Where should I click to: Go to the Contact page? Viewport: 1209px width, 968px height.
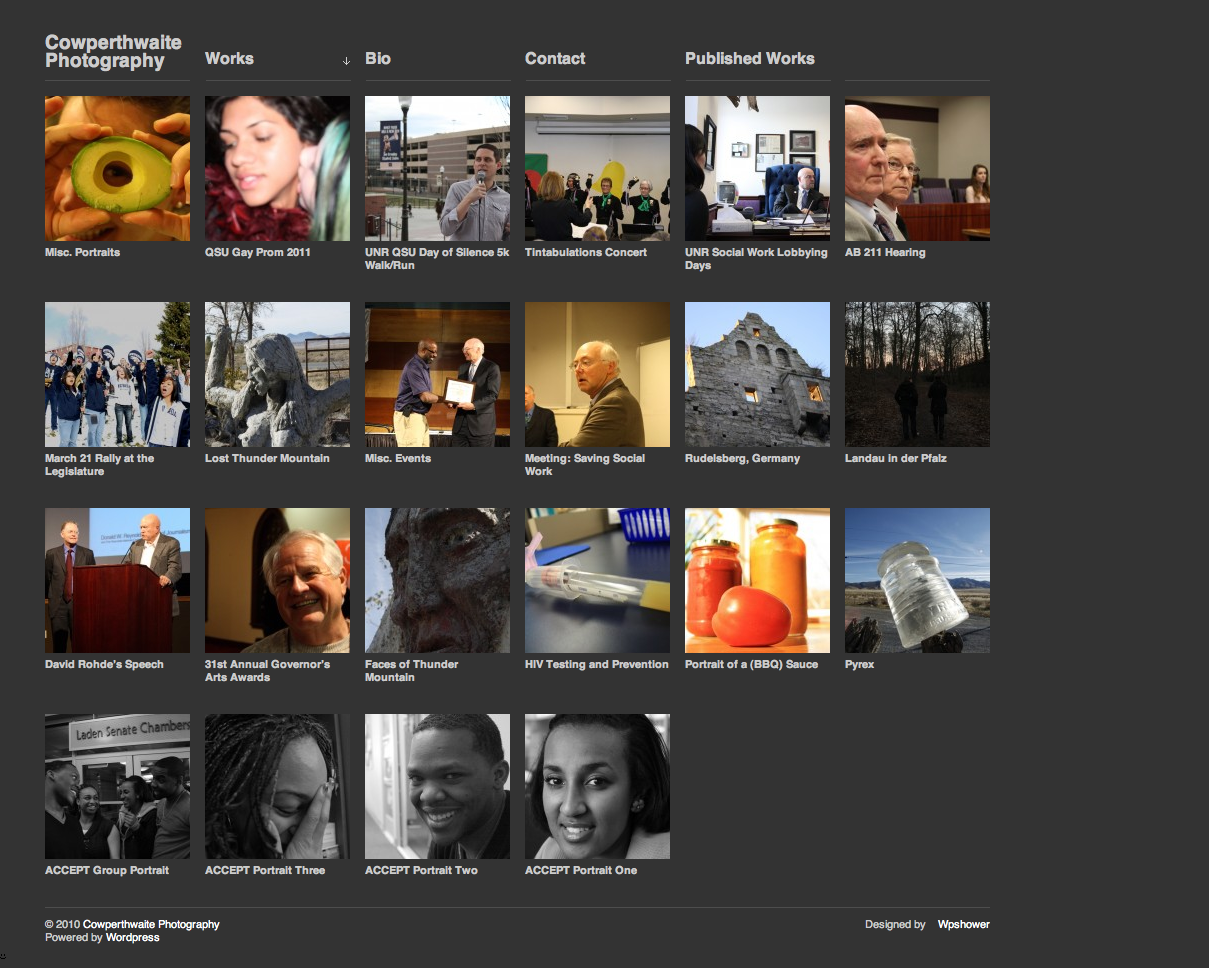pos(555,59)
